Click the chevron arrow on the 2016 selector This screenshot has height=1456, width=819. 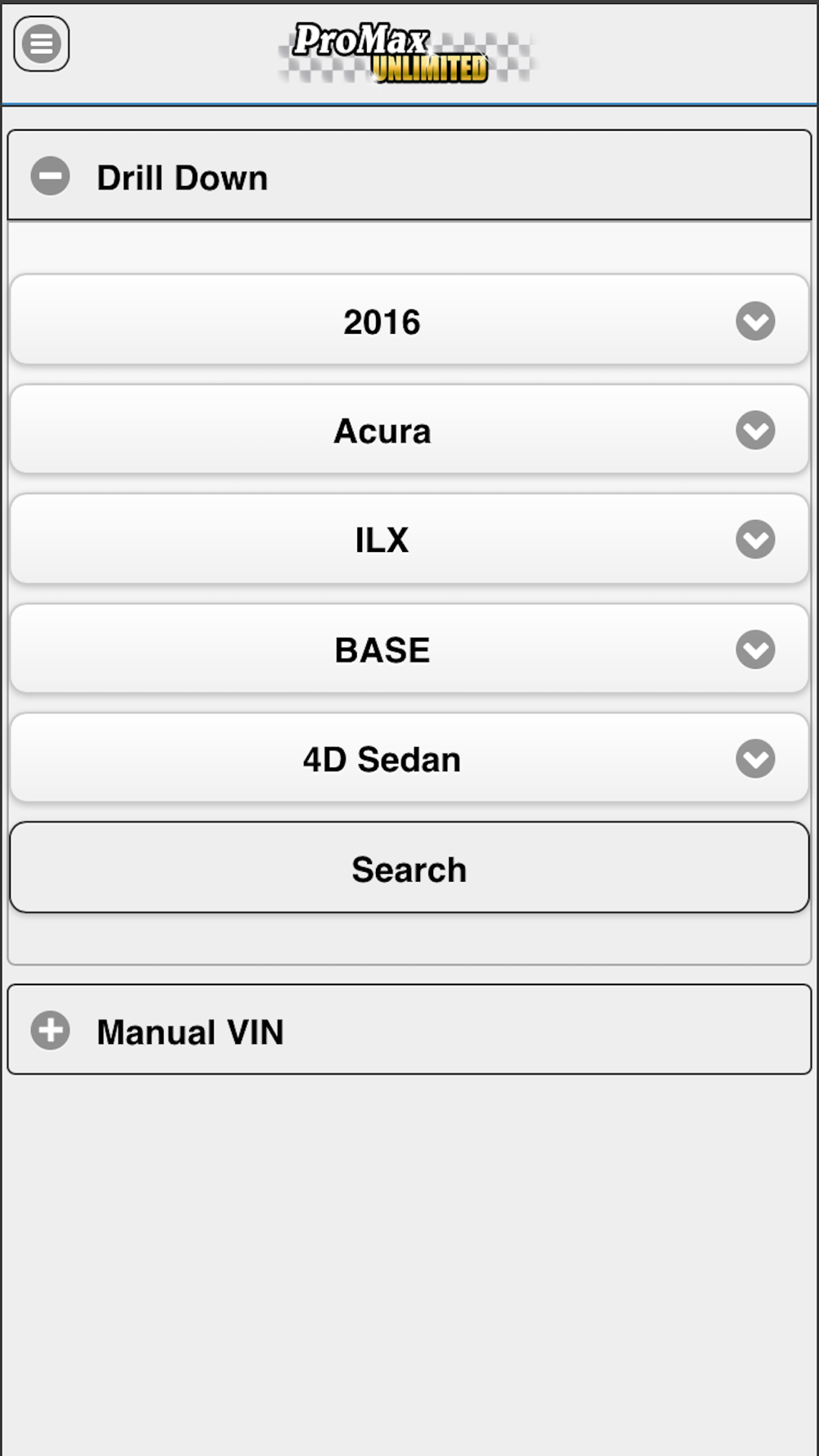coord(755,321)
